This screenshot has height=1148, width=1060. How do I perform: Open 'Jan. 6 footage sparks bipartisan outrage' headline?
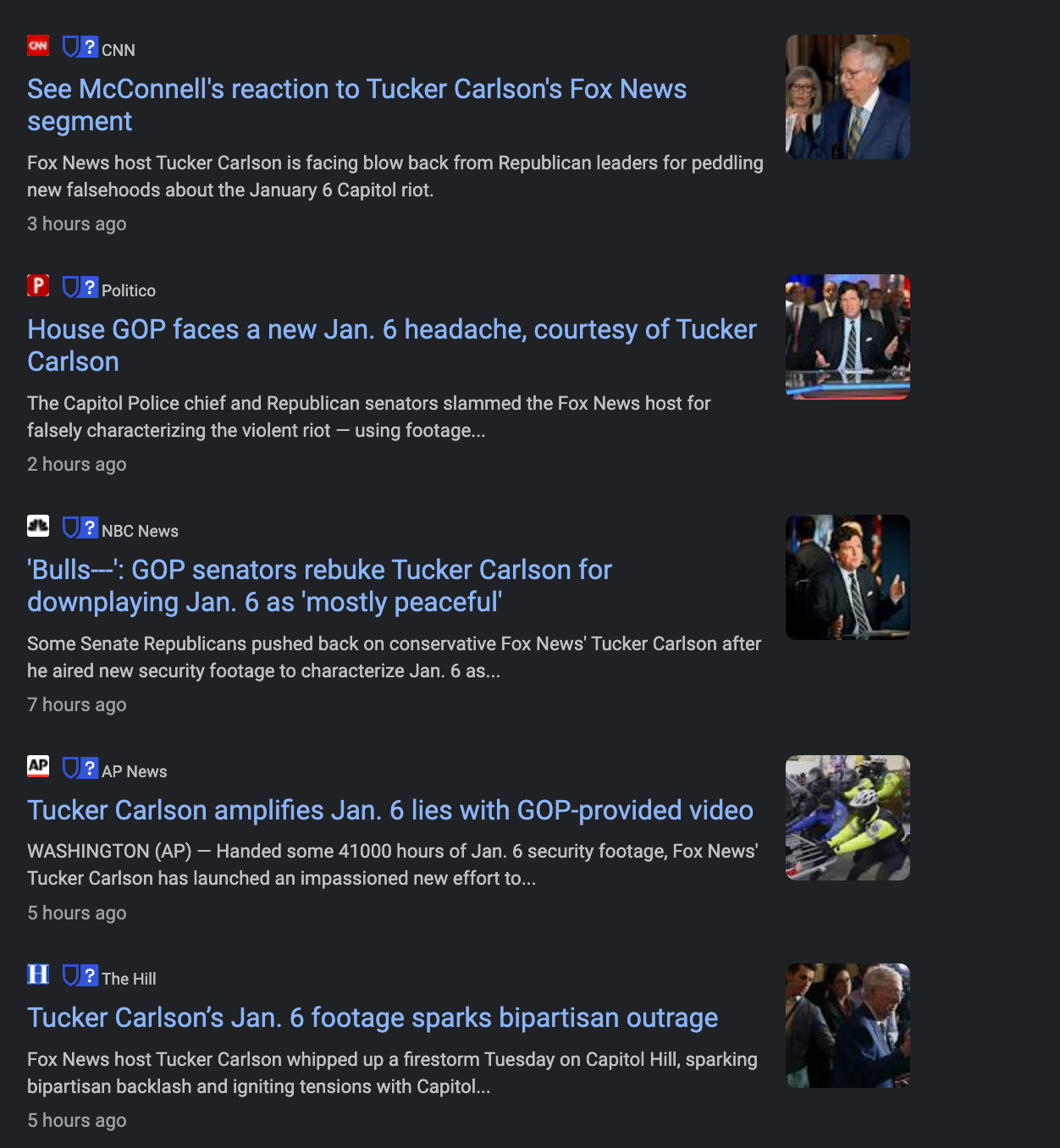[x=373, y=1018]
